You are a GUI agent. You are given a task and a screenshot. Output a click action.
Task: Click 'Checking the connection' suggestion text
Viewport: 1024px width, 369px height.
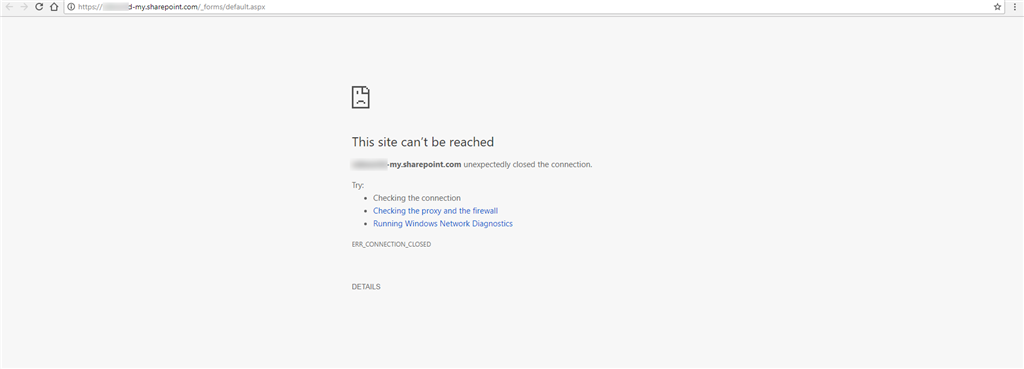(x=417, y=198)
